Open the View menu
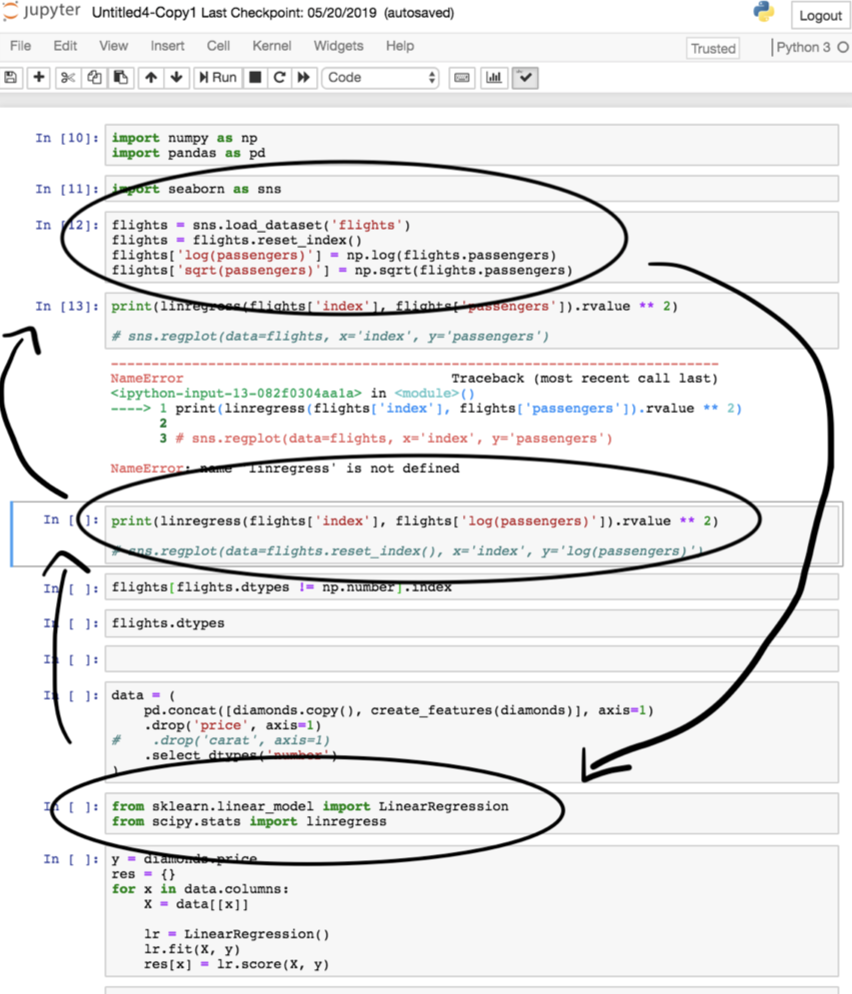 click(113, 46)
